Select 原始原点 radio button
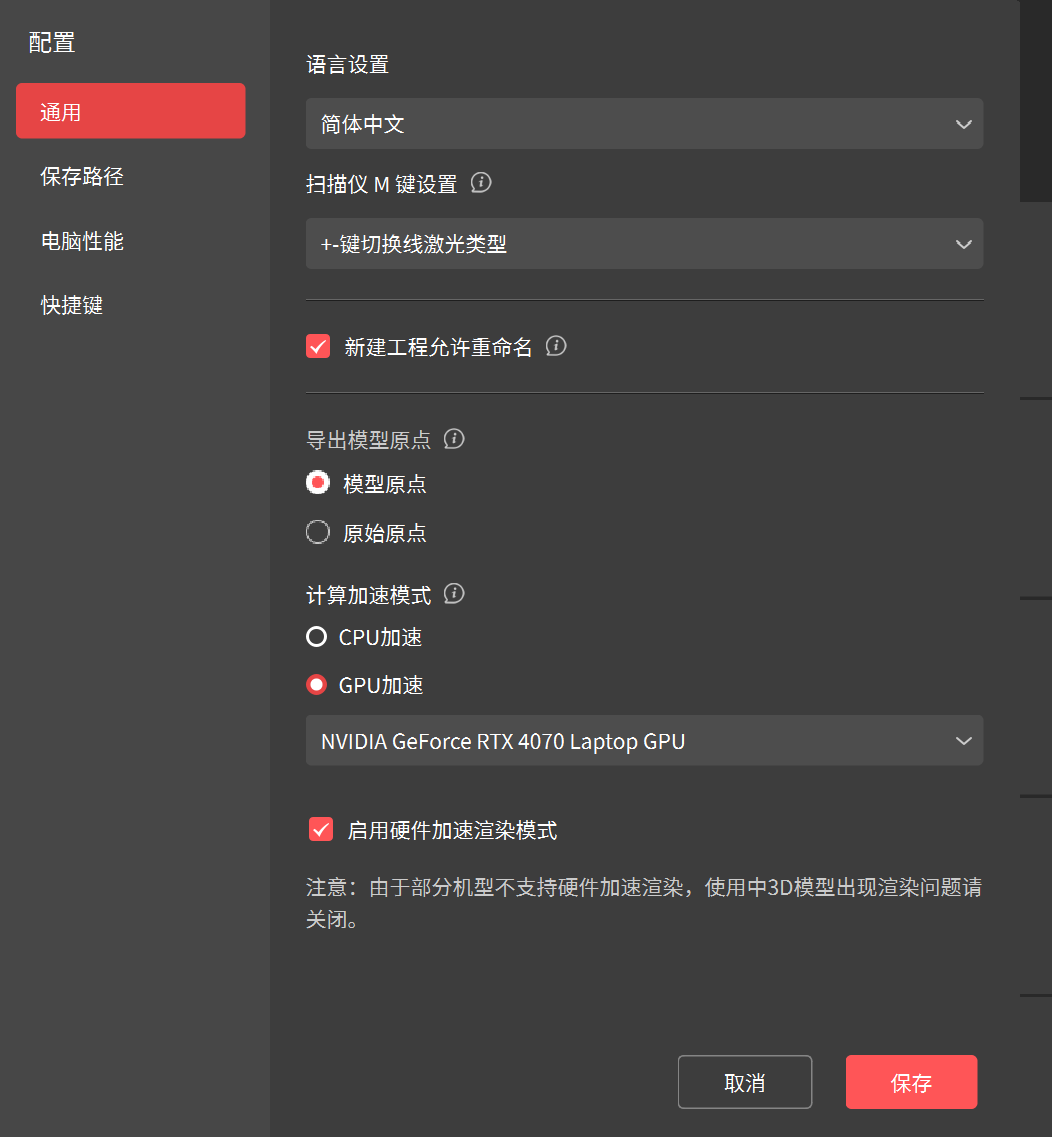Image resolution: width=1052 pixels, height=1137 pixels. 318,532
